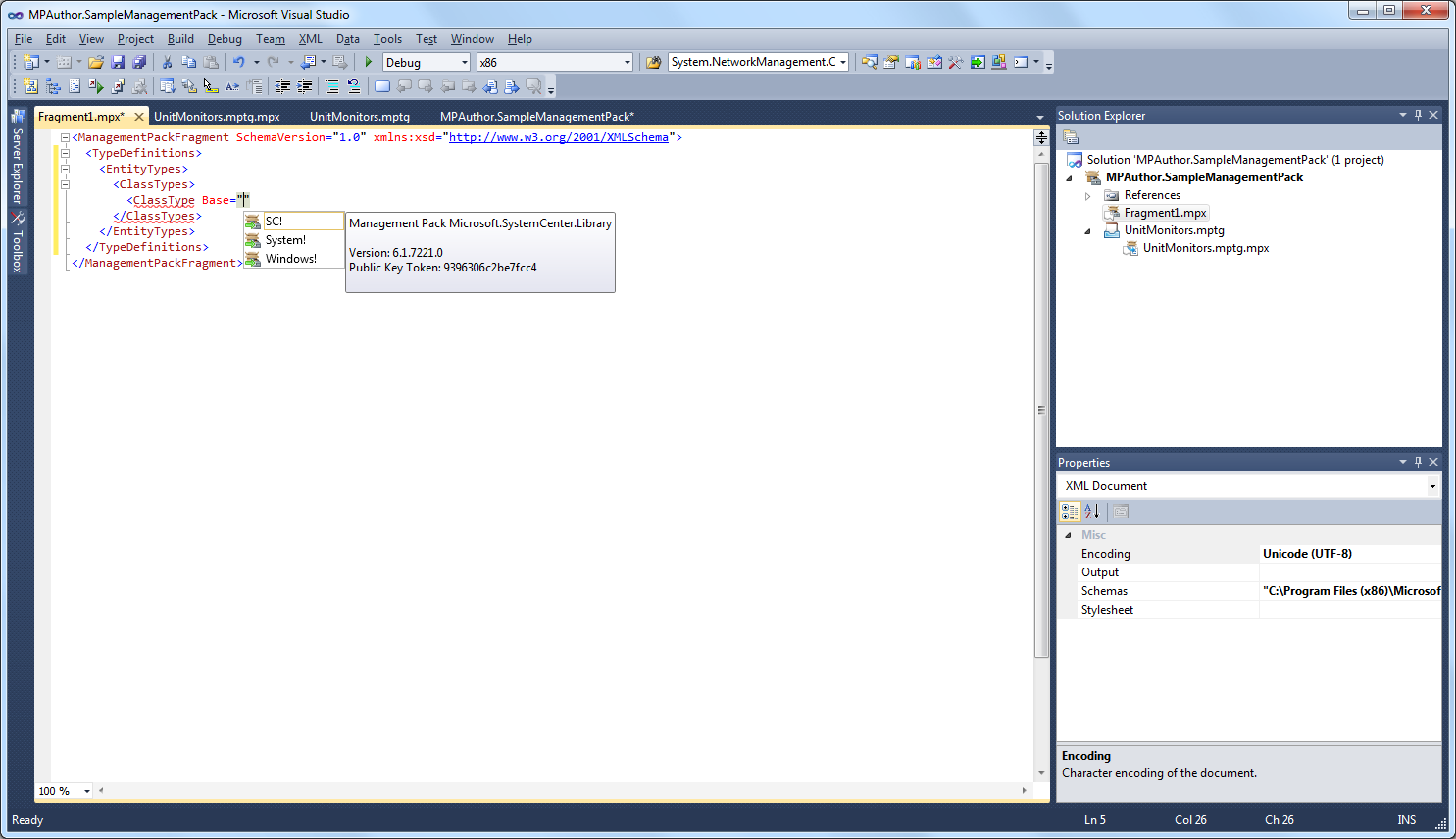The image size is (1456, 839).
Task: Open the Properties Window toolbar icon
Action: (x=891, y=62)
